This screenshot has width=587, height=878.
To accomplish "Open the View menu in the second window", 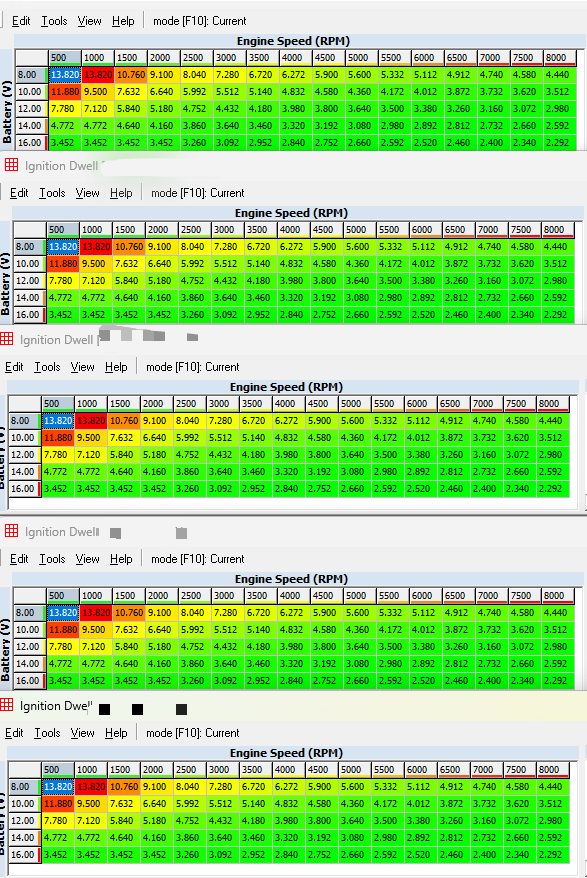I will pos(87,193).
